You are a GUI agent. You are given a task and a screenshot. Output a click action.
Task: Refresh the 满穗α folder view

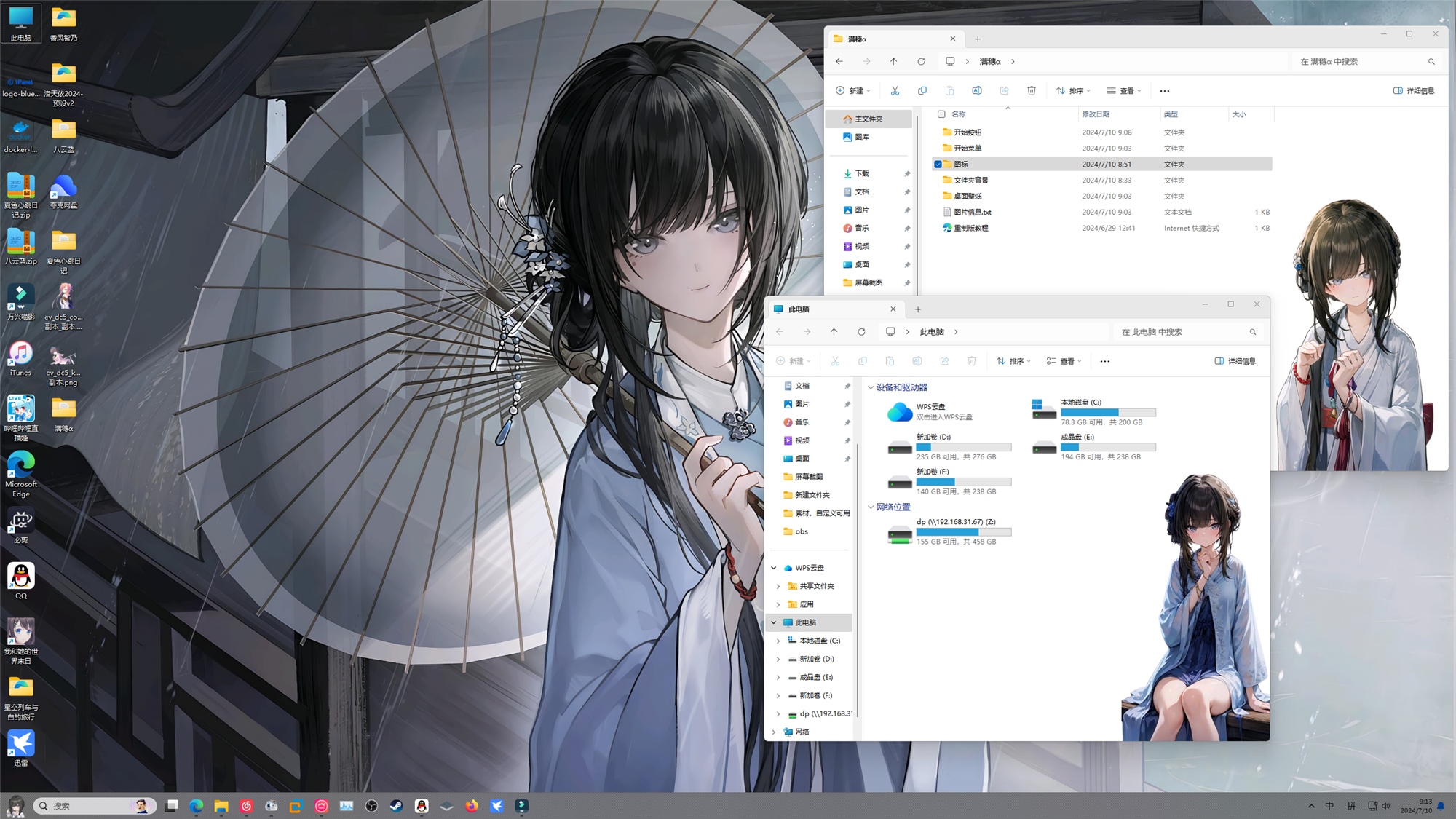921,62
